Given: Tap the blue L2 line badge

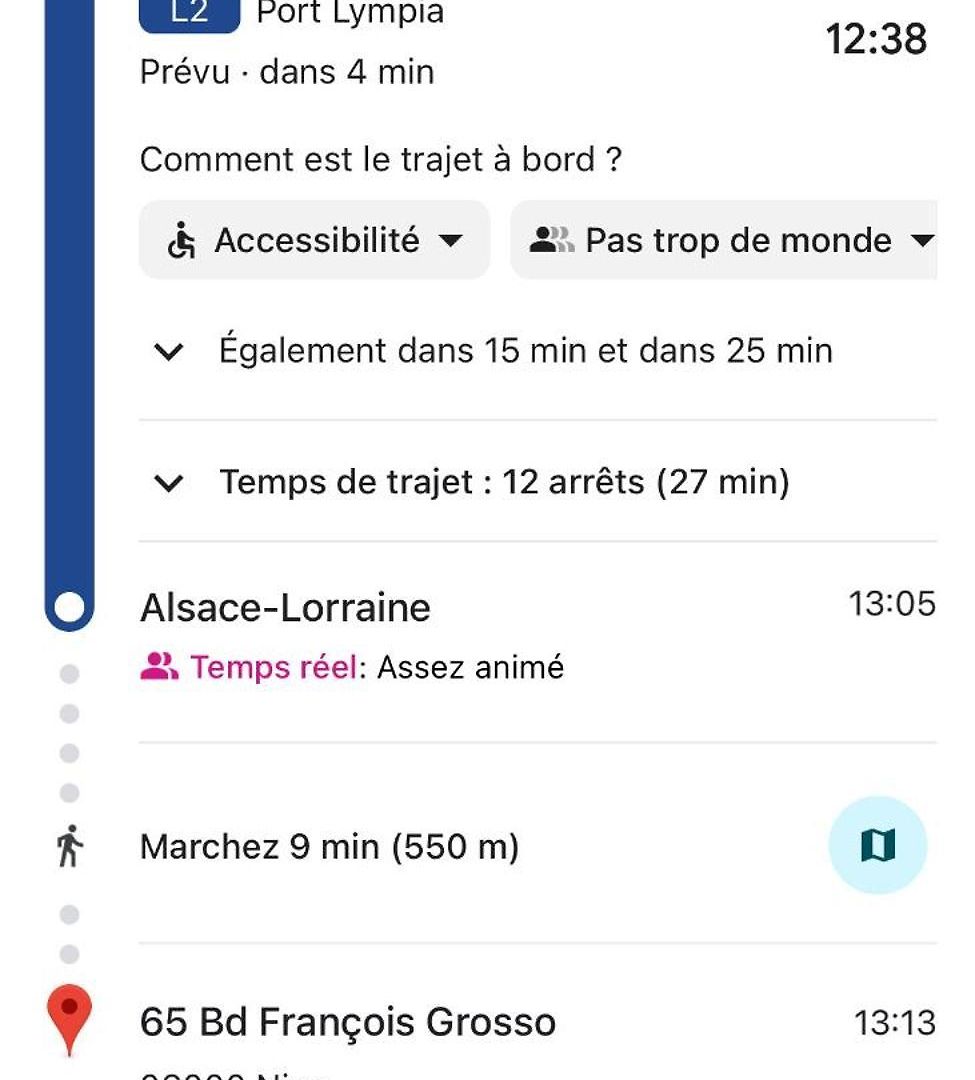Looking at the screenshot, I should (189, 14).
